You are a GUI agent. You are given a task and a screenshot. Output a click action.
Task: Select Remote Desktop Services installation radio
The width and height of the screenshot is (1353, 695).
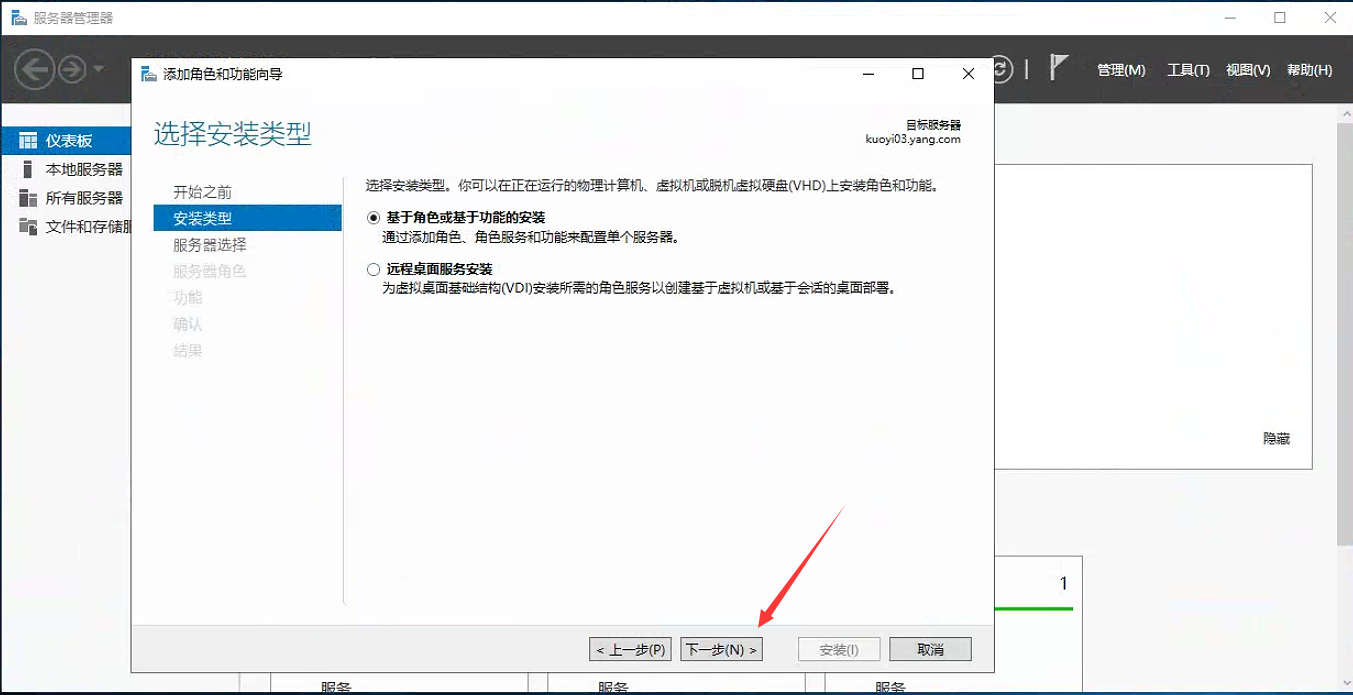click(x=374, y=270)
